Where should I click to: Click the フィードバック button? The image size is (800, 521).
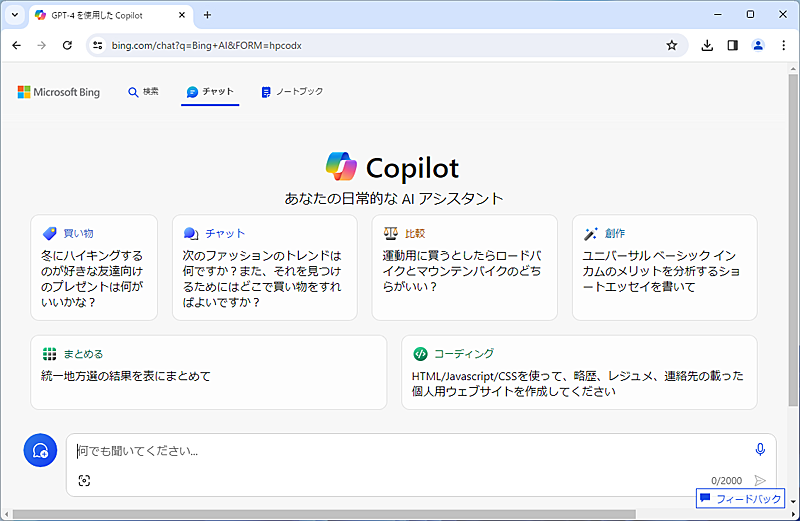740,498
